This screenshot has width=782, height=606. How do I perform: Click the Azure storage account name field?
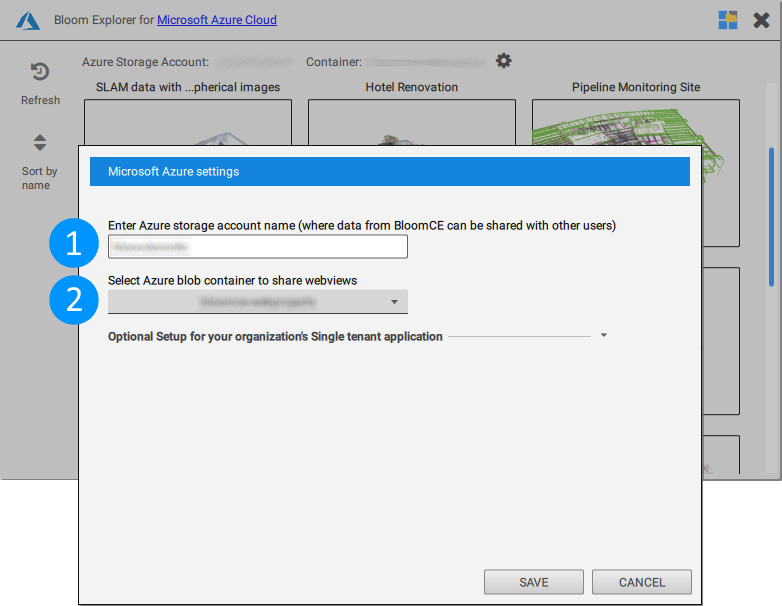pyautogui.click(x=258, y=246)
